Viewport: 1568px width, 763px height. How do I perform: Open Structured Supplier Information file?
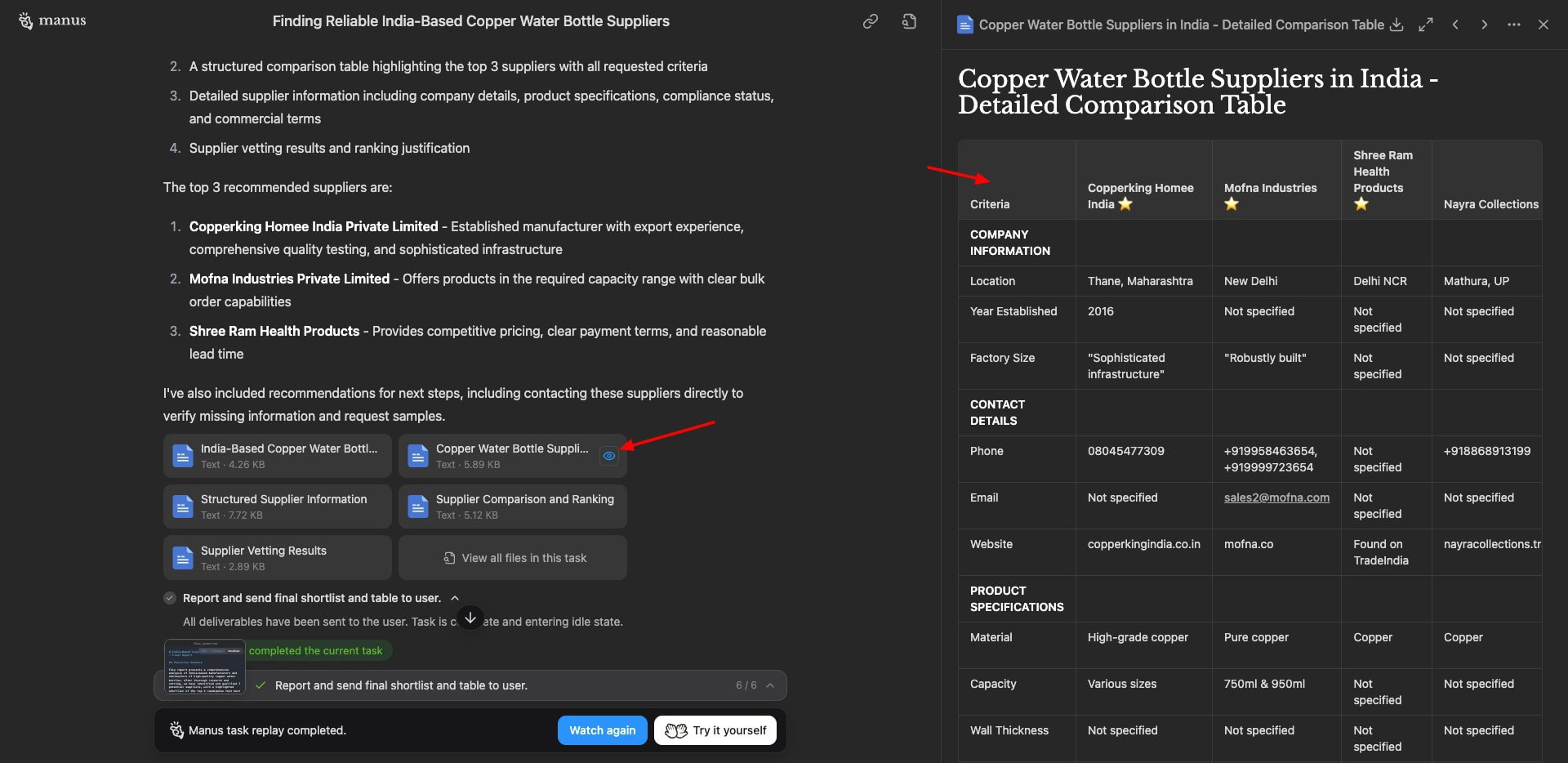[278, 506]
